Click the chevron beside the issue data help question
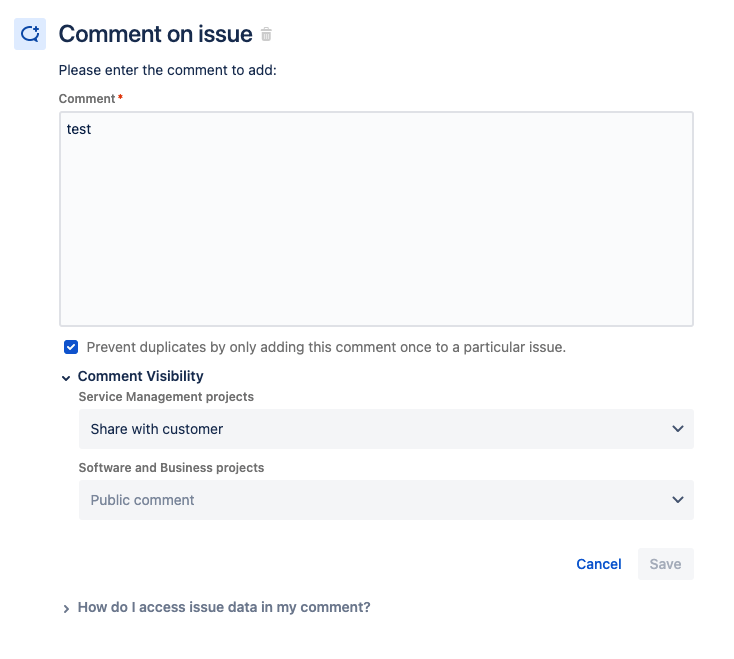This screenshot has width=734, height=659. point(66,608)
